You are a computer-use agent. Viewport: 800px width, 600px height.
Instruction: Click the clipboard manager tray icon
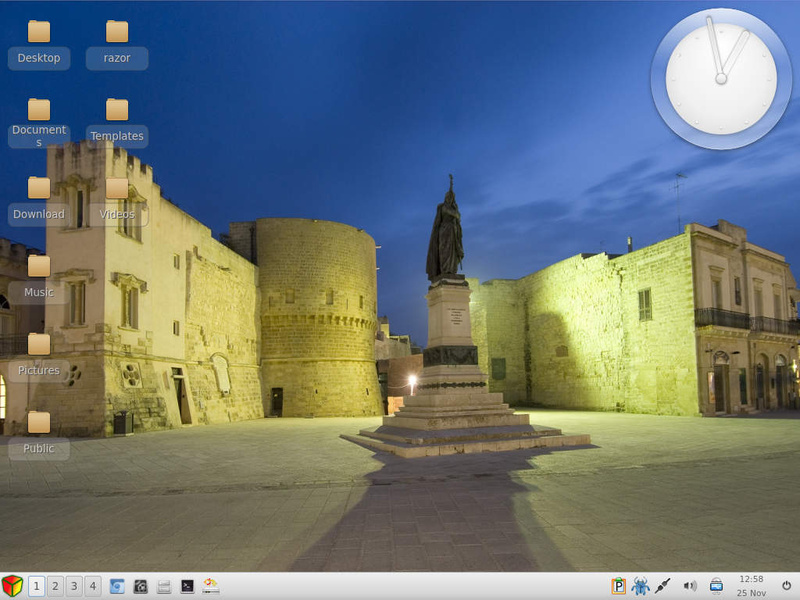tap(619, 586)
